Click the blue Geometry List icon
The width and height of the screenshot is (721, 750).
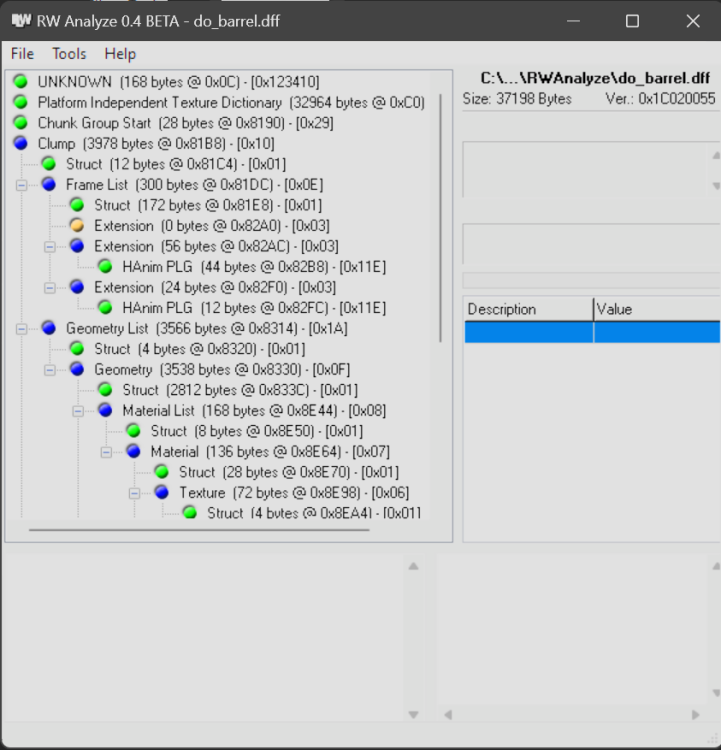pos(49,328)
